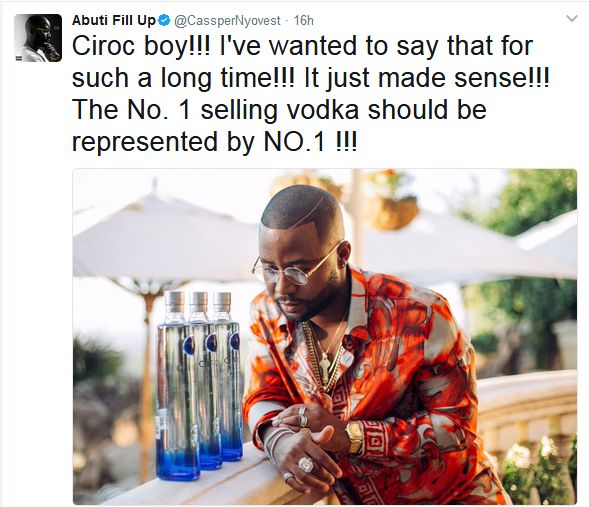589x507 pixels.
Task: Click the line 'The No. 1 selling vodka'
Action: pyautogui.click(x=279, y=110)
